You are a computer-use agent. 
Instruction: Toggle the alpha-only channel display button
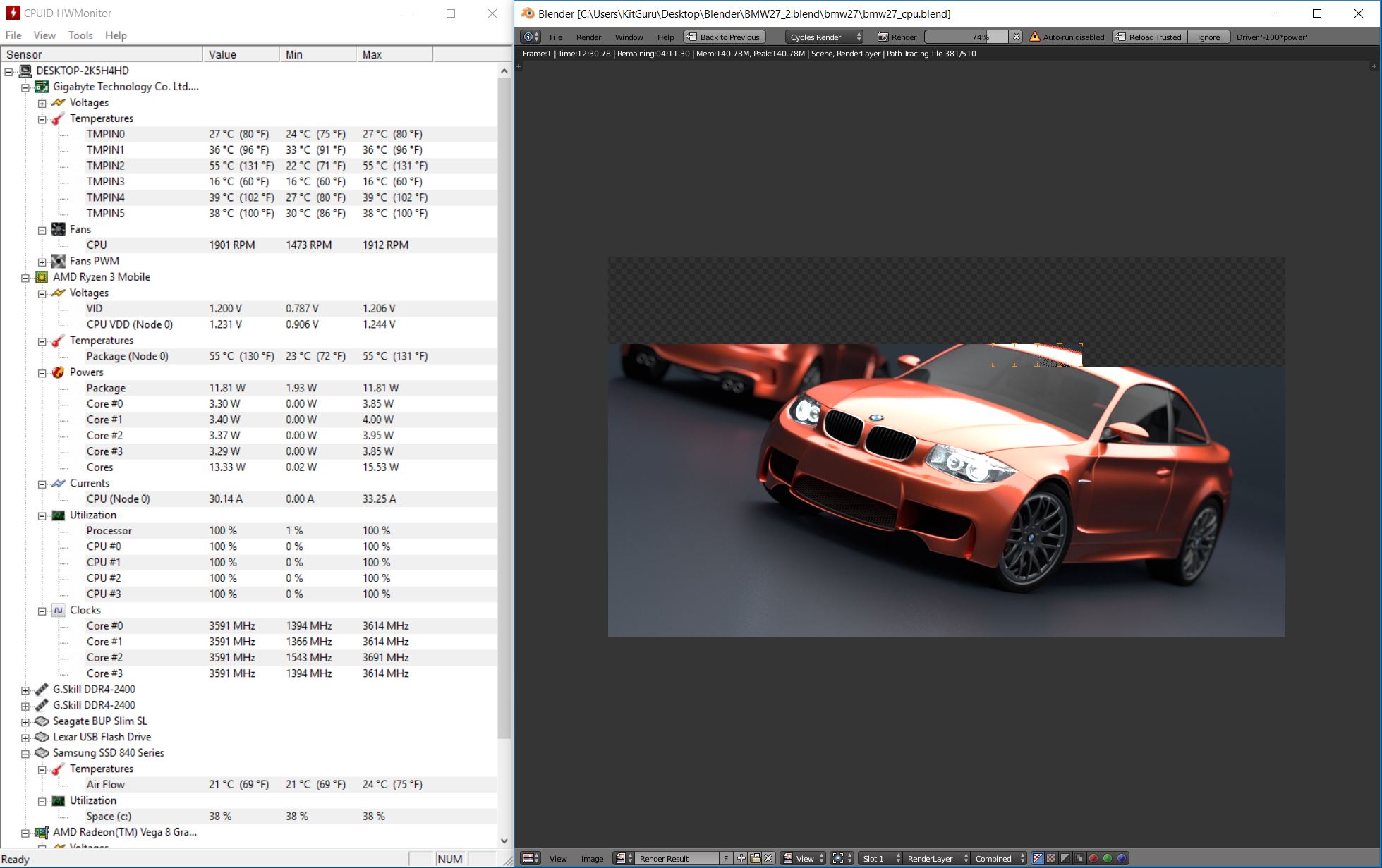[x=1065, y=858]
